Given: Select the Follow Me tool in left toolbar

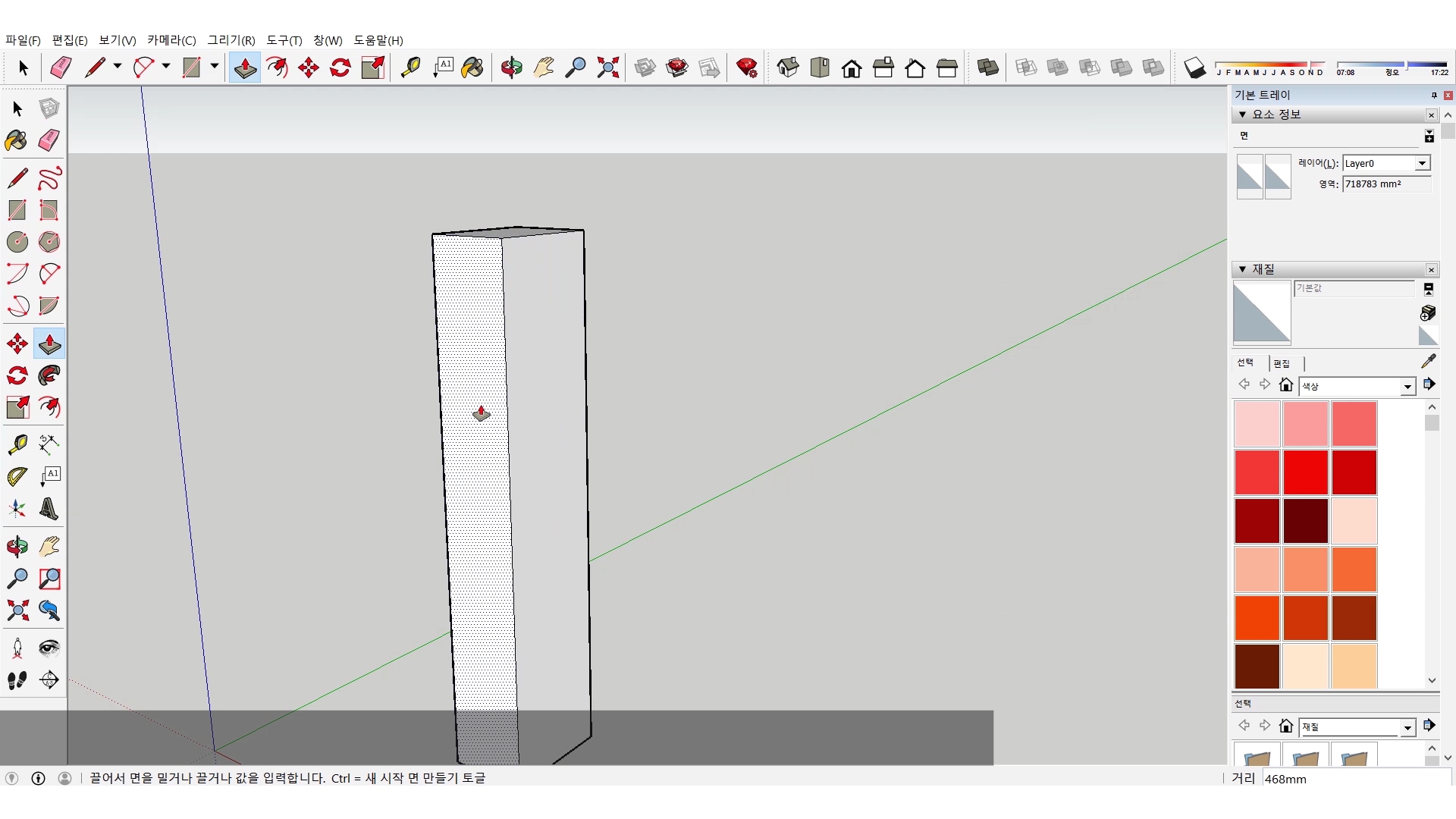Looking at the screenshot, I should tap(49, 376).
